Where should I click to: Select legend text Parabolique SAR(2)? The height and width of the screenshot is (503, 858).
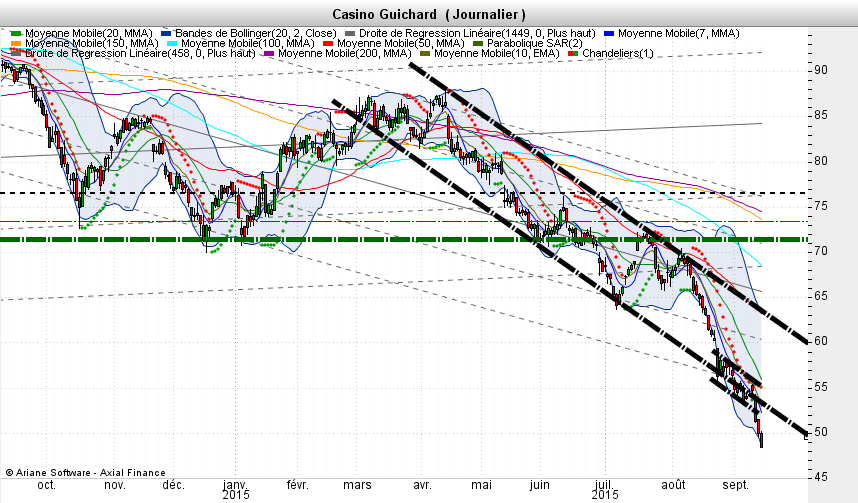tap(535, 43)
